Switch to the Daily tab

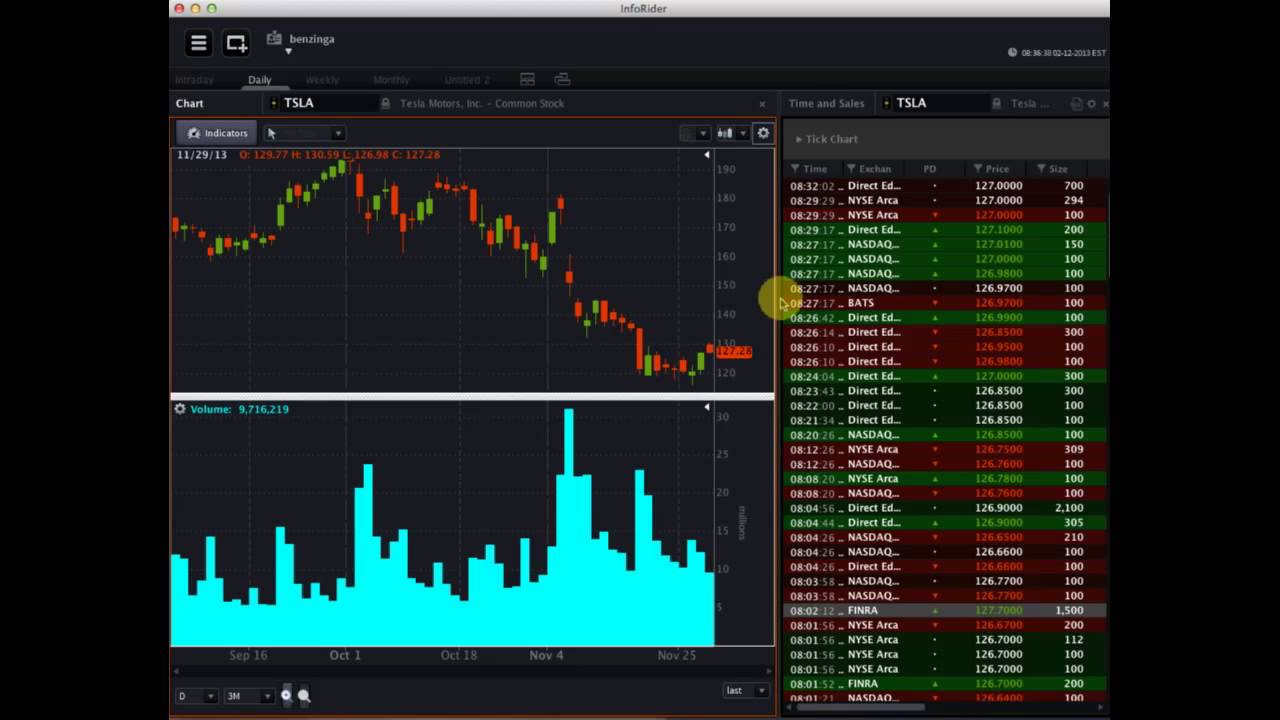tap(260, 80)
